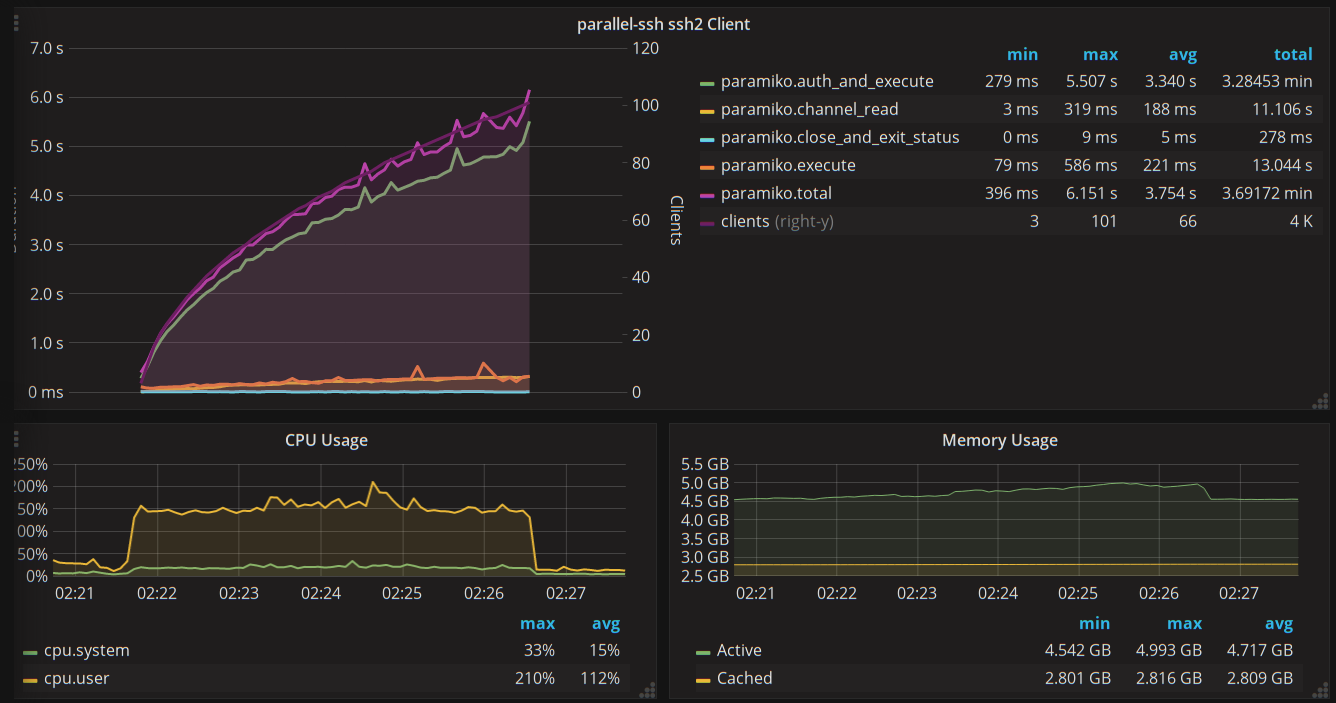Click the row handle dots beside CPU Usage
The height and width of the screenshot is (703, 1336).
[16, 439]
